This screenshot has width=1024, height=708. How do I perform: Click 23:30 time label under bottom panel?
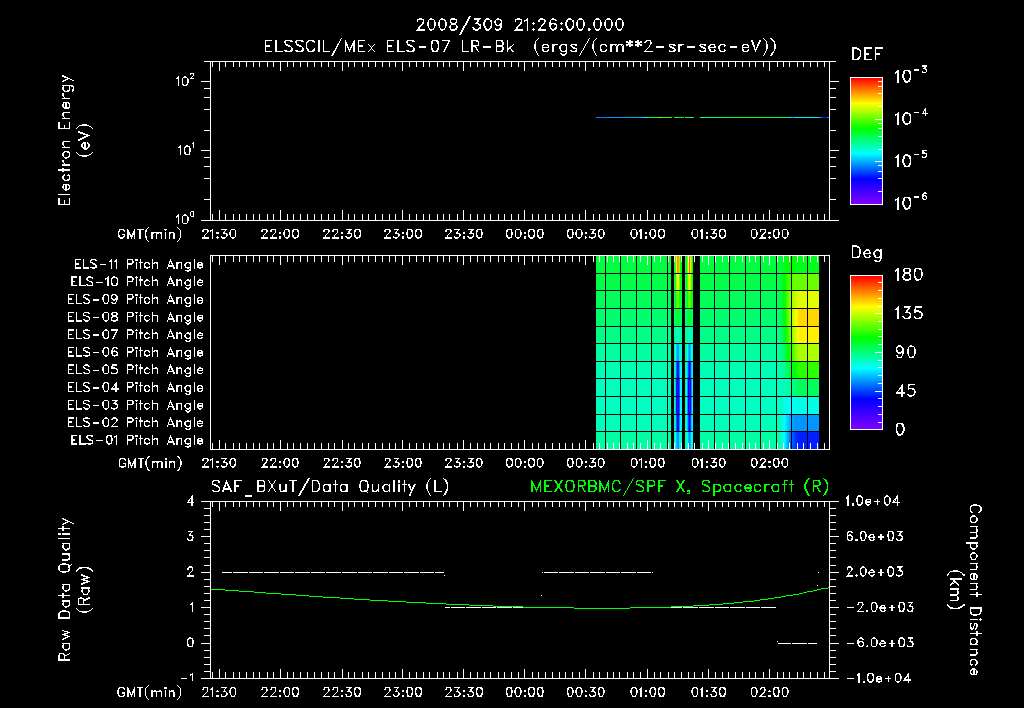463,692
